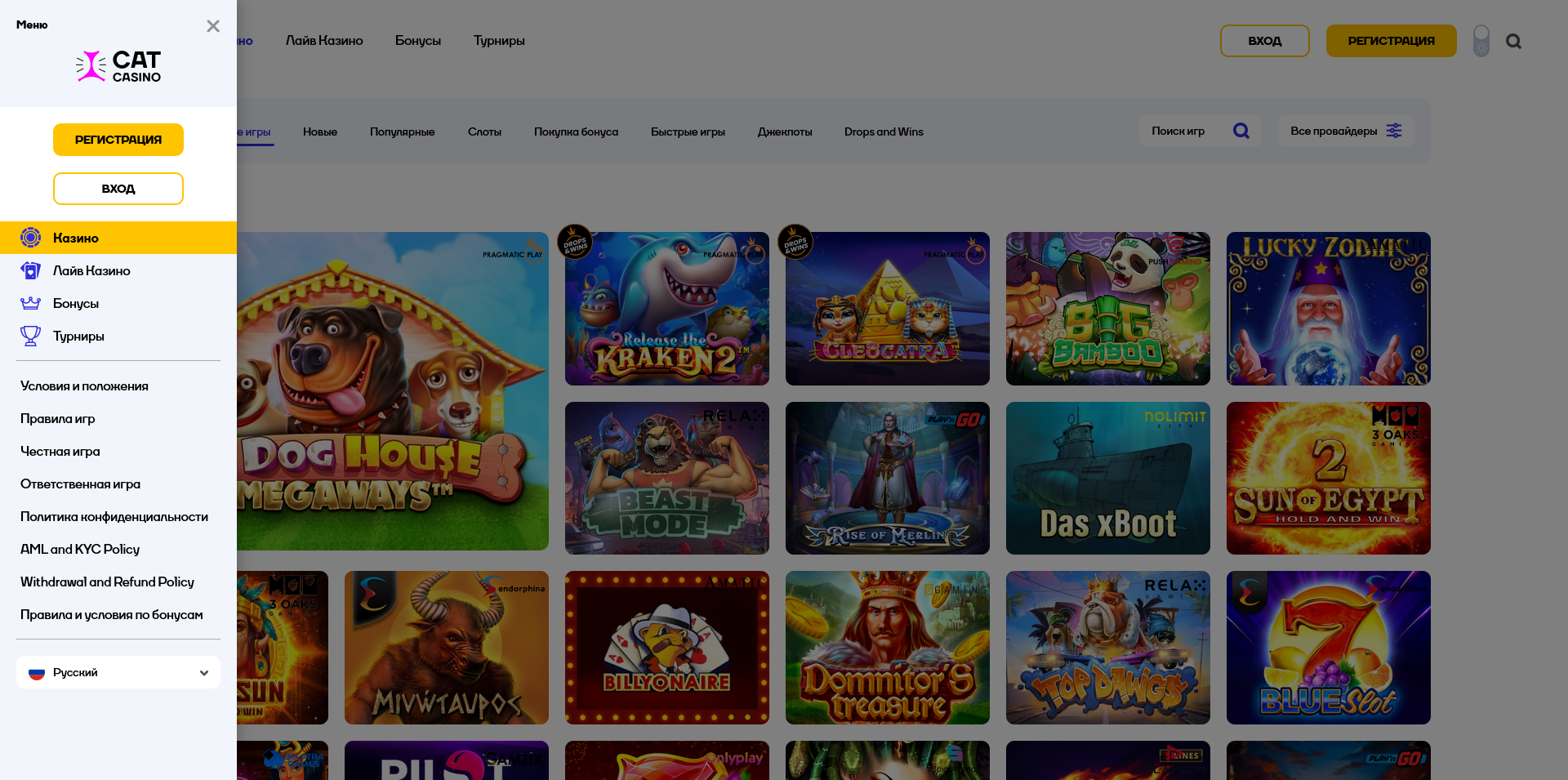Click the bonuses crown icon
This screenshot has width=1568, height=780.
(30, 303)
